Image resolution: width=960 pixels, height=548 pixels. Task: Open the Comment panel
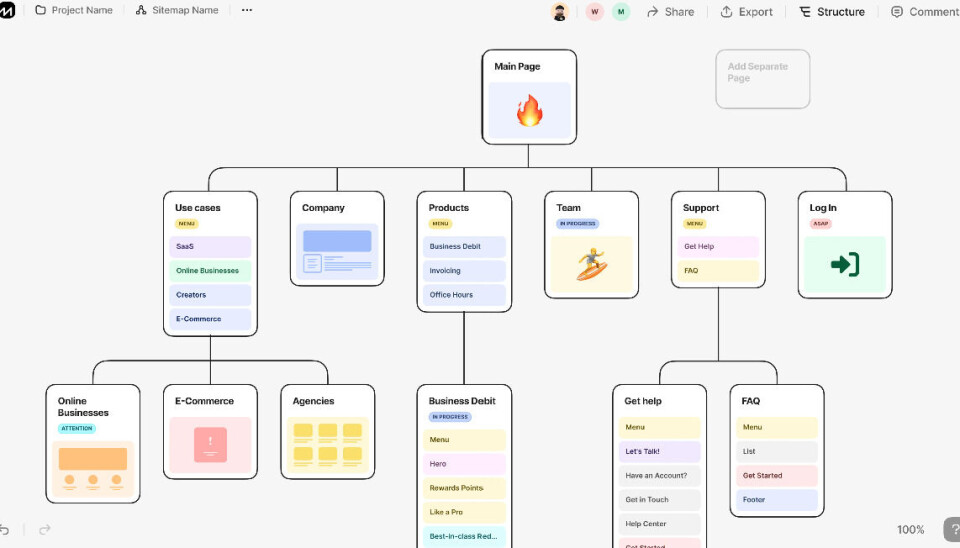point(925,12)
